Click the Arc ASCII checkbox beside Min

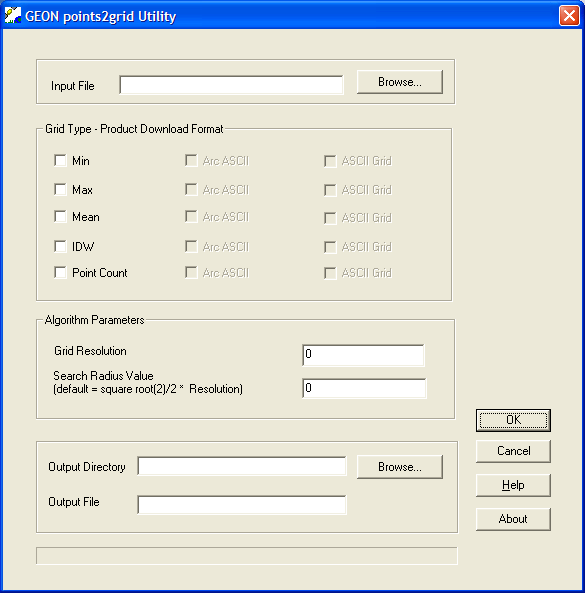[x=191, y=160]
